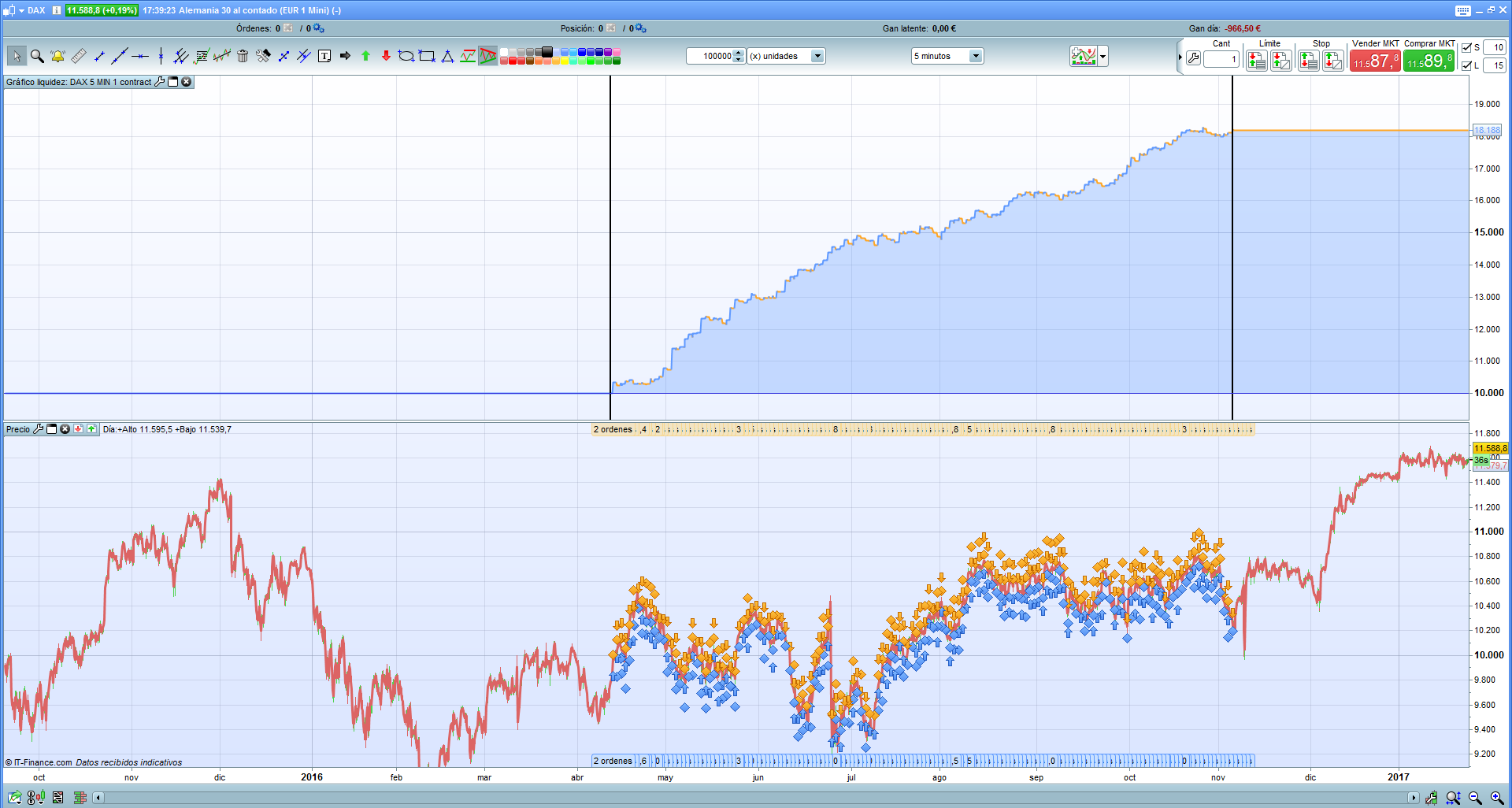Pick the ruler measurement tool
Screen dimensions: 1512x808
coord(79,56)
